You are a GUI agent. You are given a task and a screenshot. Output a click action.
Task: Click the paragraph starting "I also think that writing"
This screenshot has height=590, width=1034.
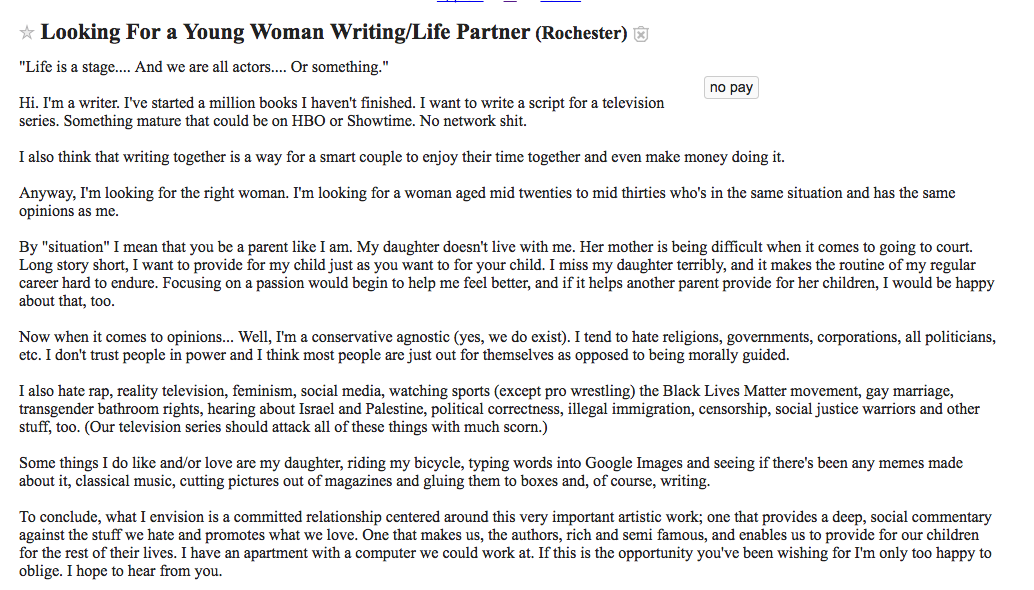401,157
